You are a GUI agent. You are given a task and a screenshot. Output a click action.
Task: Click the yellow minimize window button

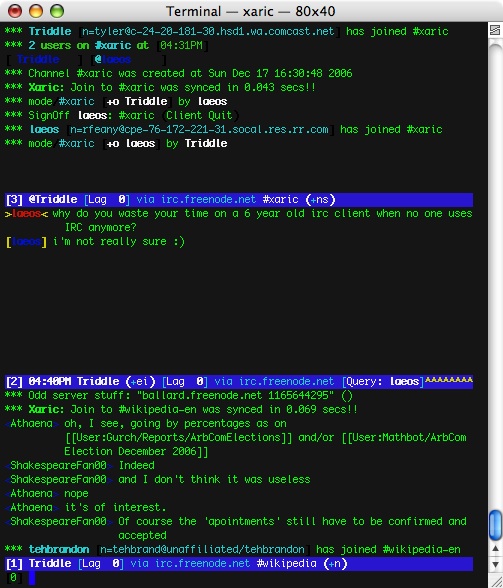pos(36,11)
